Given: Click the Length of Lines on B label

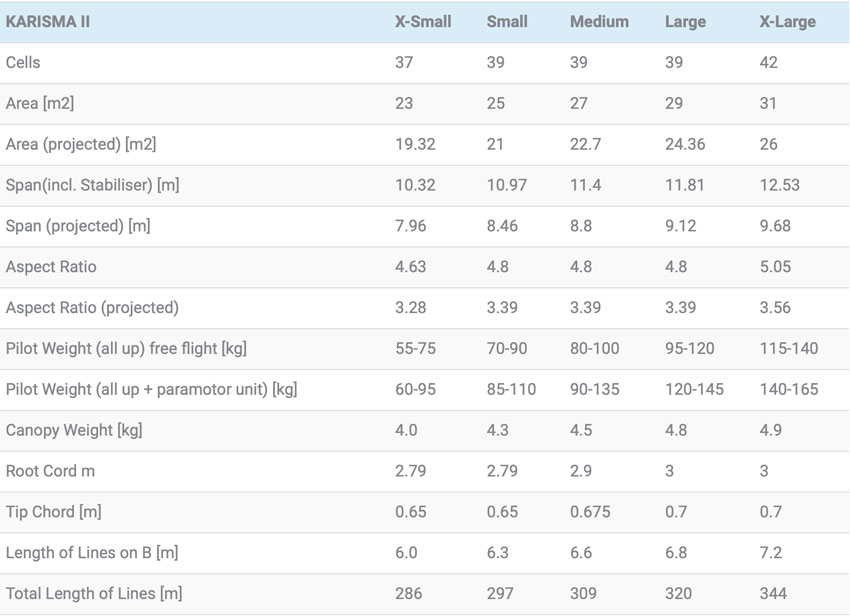Looking at the screenshot, I should pos(92,553).
